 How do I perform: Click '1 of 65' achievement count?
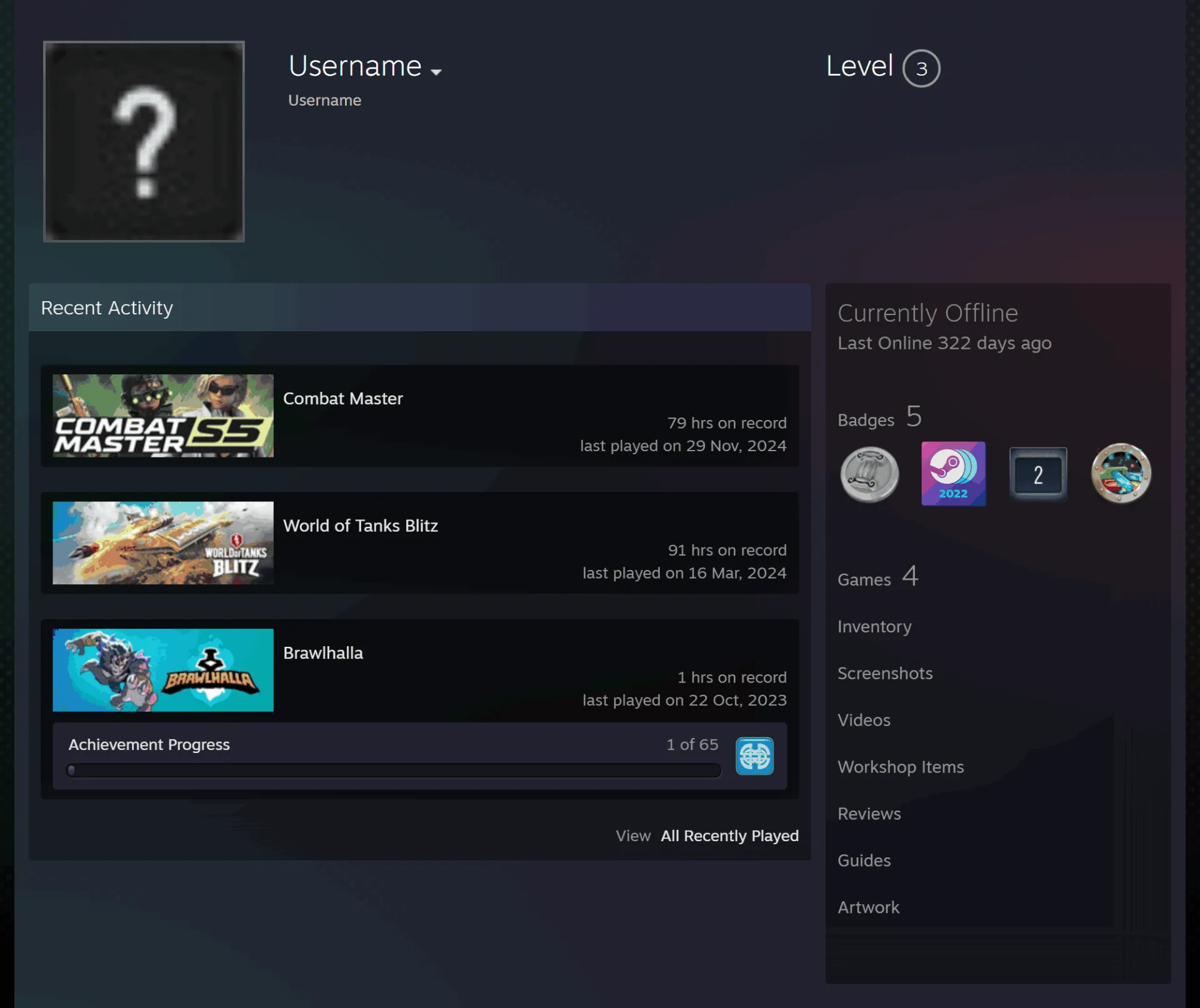coord(692,744)
